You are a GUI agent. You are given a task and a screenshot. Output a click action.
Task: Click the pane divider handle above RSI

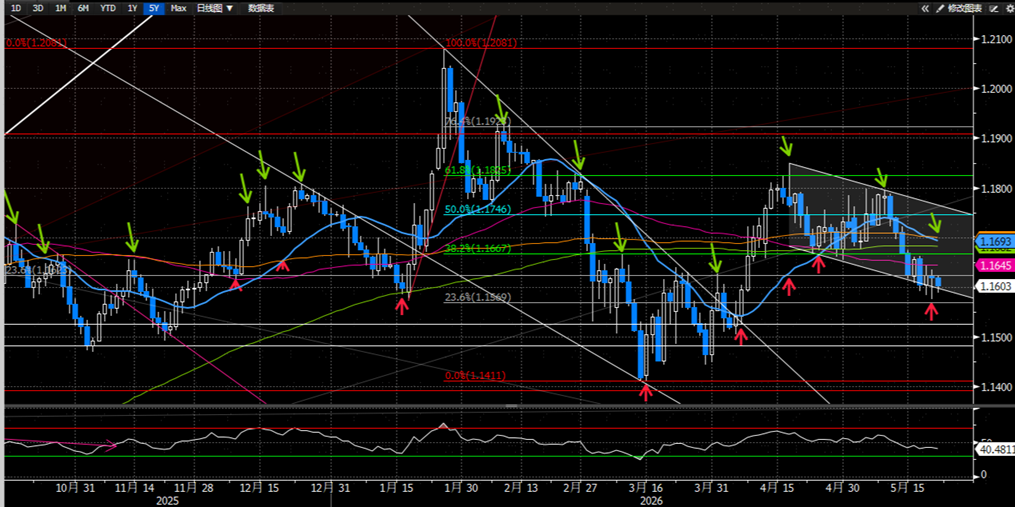point(511,406)
